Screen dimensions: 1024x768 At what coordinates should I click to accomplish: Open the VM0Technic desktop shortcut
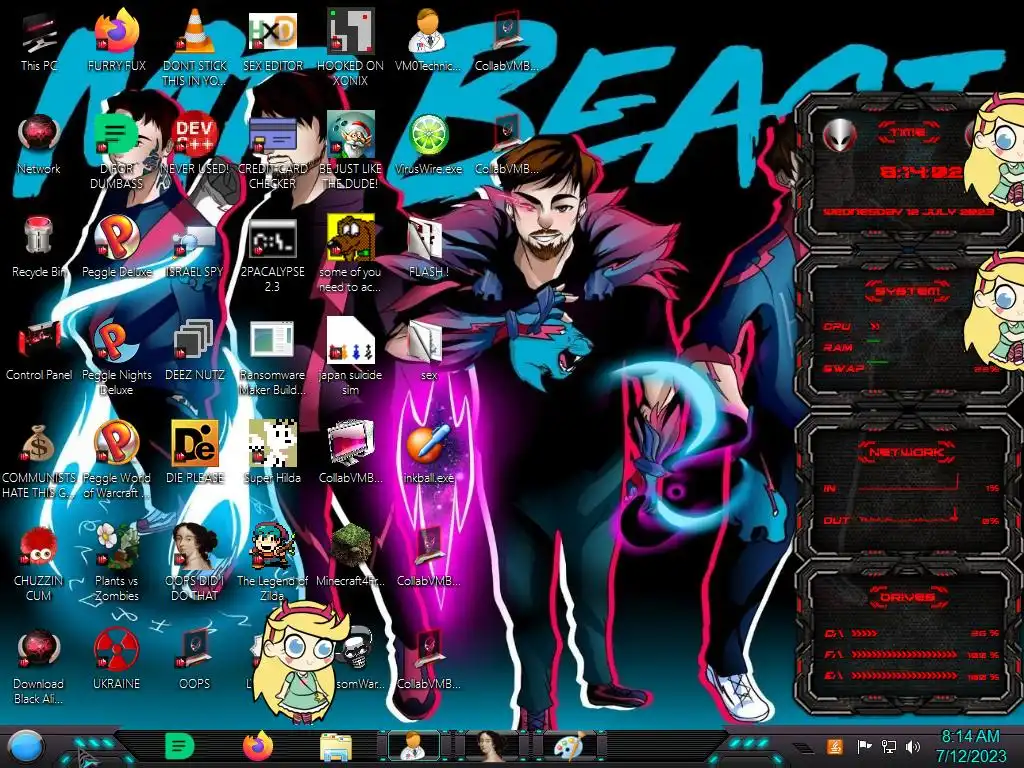pos(428,42)
